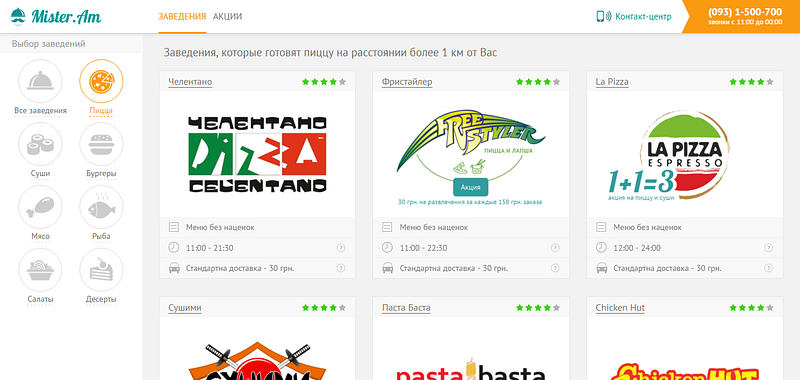The height and width of the screenshot is (380, 800).
Task: Click menu icon in Челентано card
Action: (x=173, y=227)
